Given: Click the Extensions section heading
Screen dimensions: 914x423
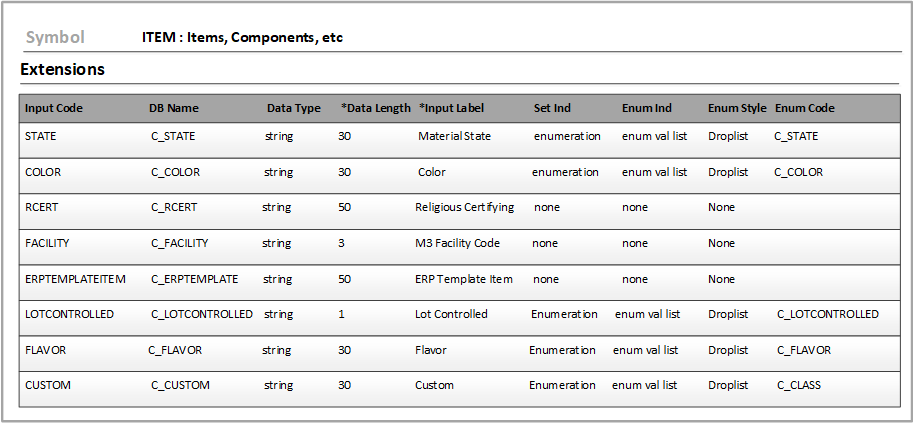Looking at the screenshot, I should coord(62,70).
